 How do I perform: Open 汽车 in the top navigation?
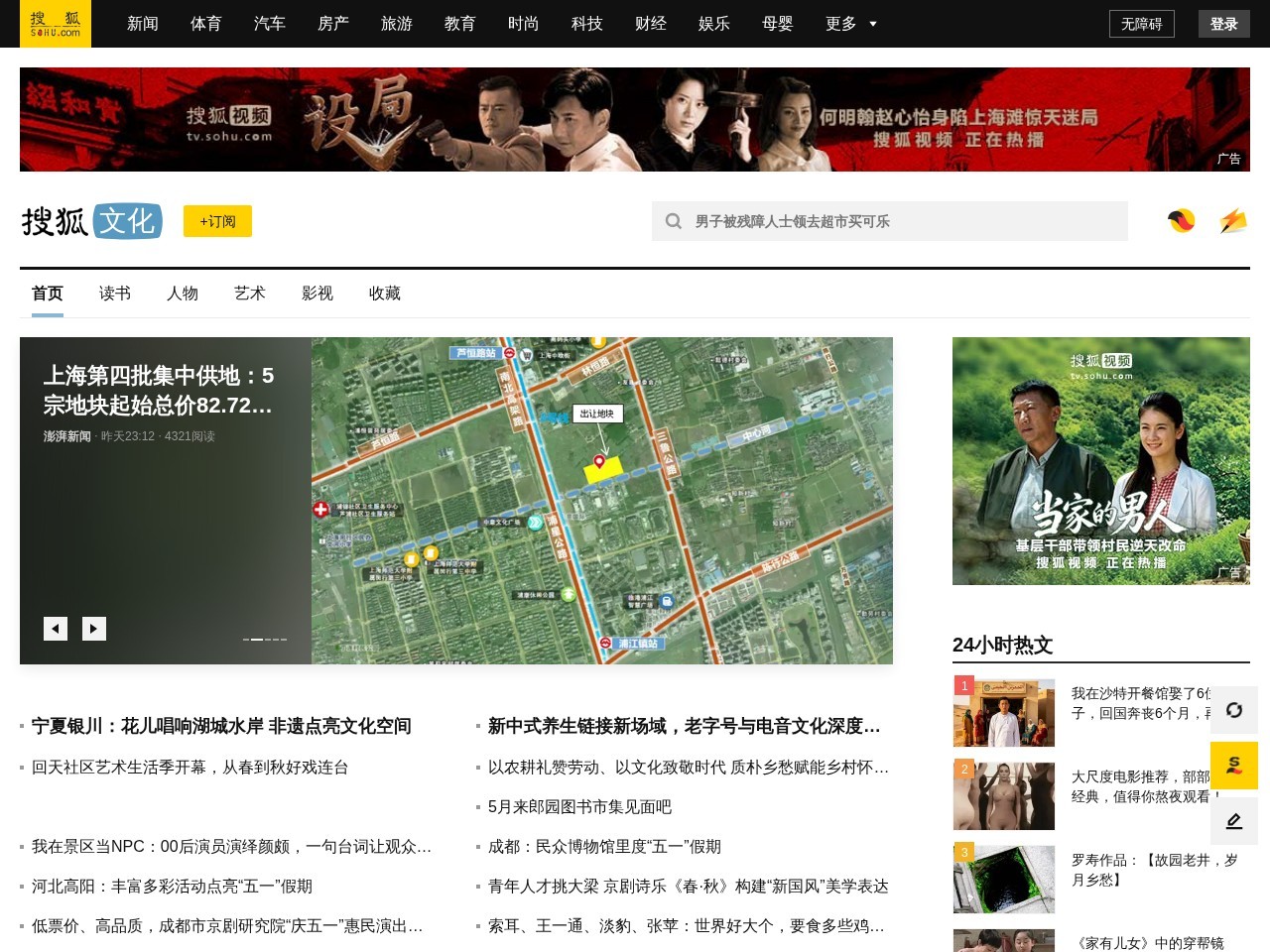tap(270, 24)
